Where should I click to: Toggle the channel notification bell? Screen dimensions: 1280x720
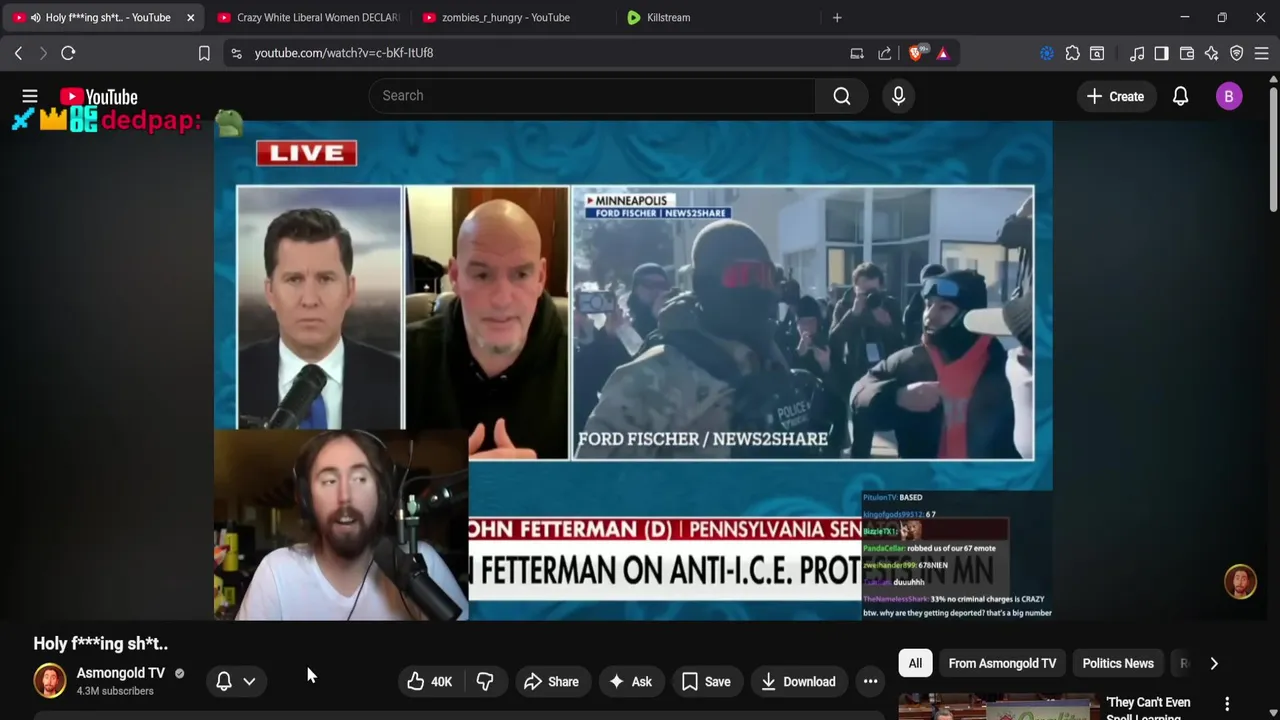224,681
